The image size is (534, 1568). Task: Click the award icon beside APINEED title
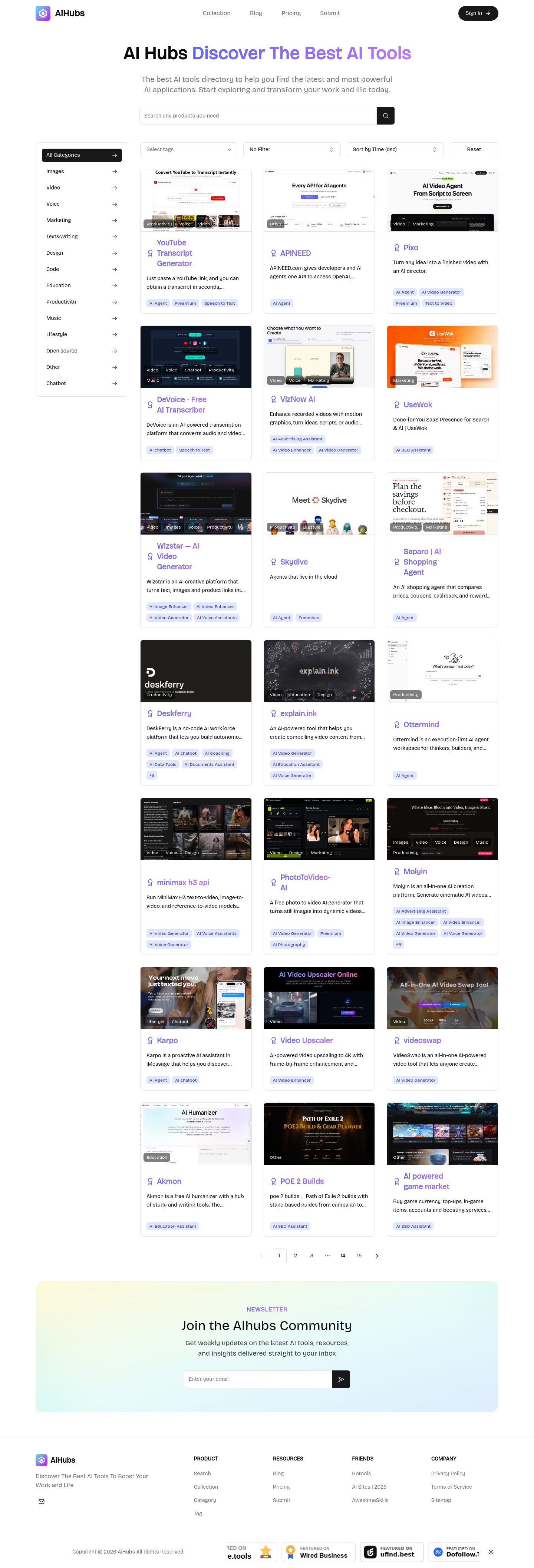click(273, 253)
